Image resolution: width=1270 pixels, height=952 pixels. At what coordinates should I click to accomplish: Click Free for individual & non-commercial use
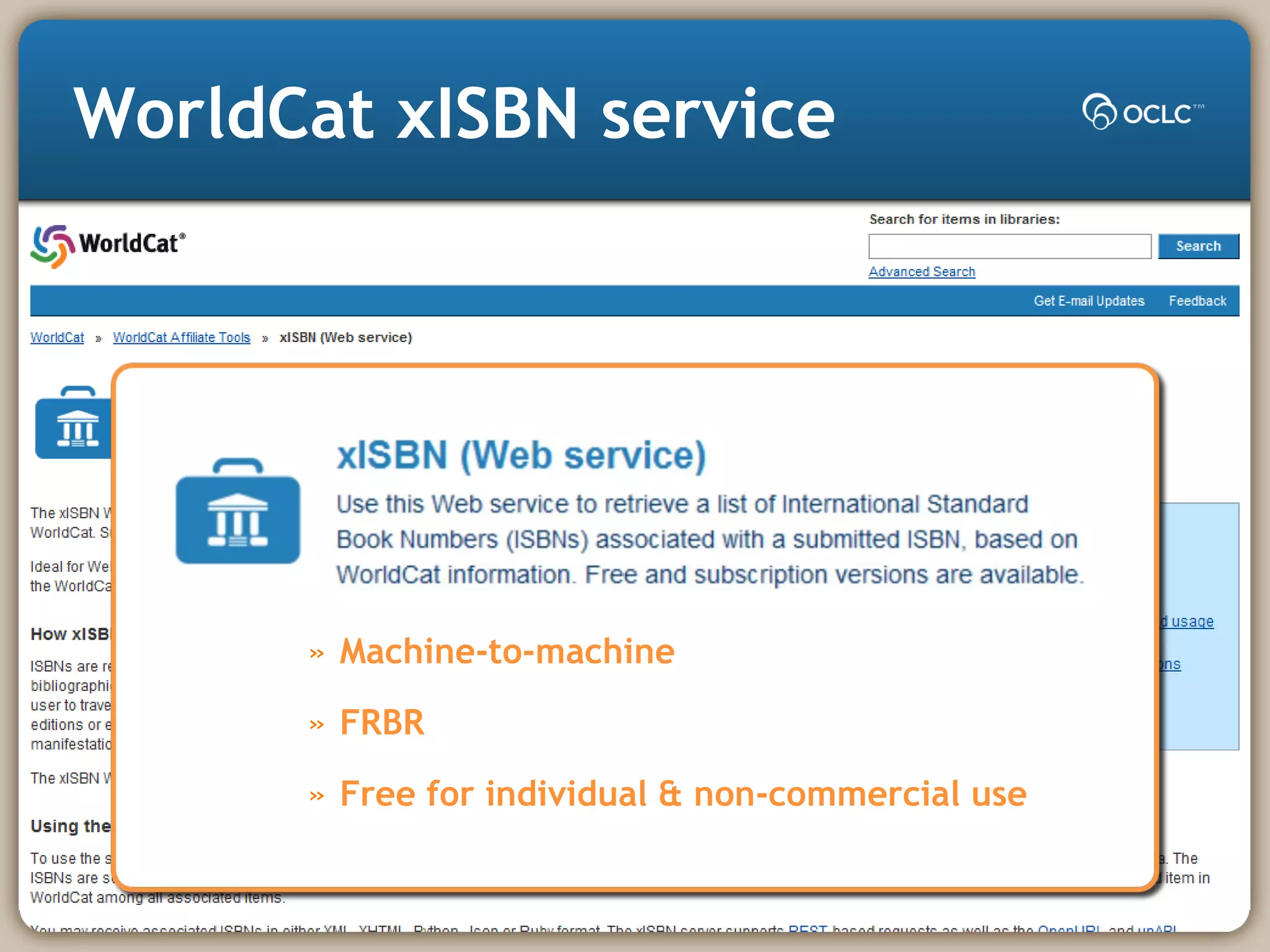pyautogui.click(x=683, y=793)
